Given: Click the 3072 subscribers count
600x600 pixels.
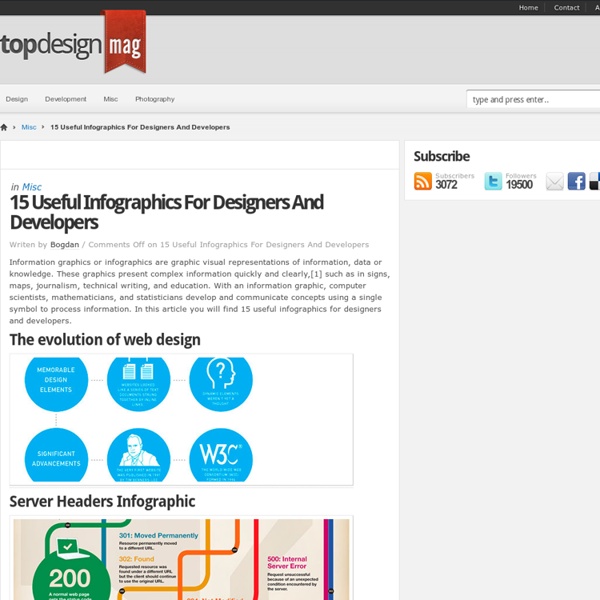Looking at the screenshot, I should (x=446, y=185).
